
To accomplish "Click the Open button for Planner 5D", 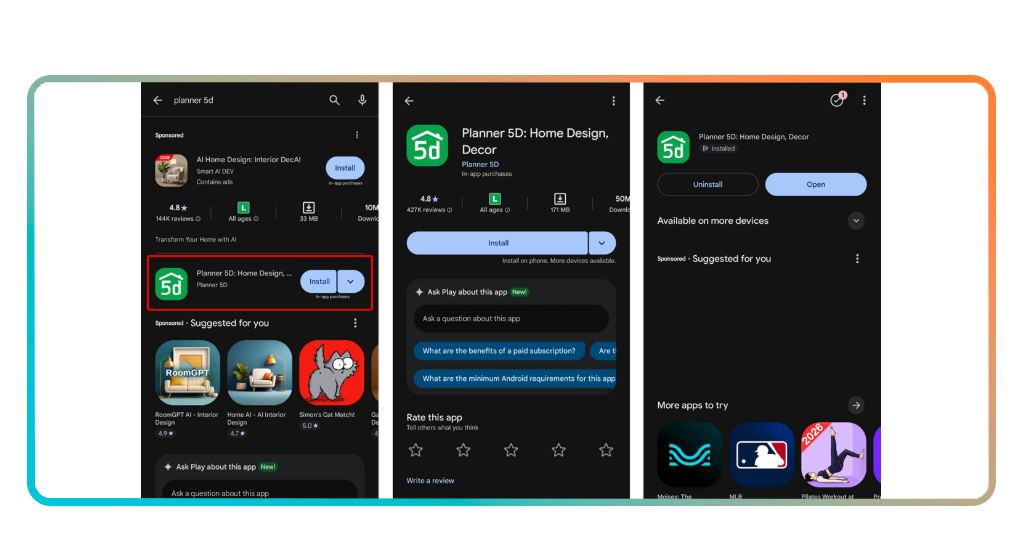I will 816,184.
